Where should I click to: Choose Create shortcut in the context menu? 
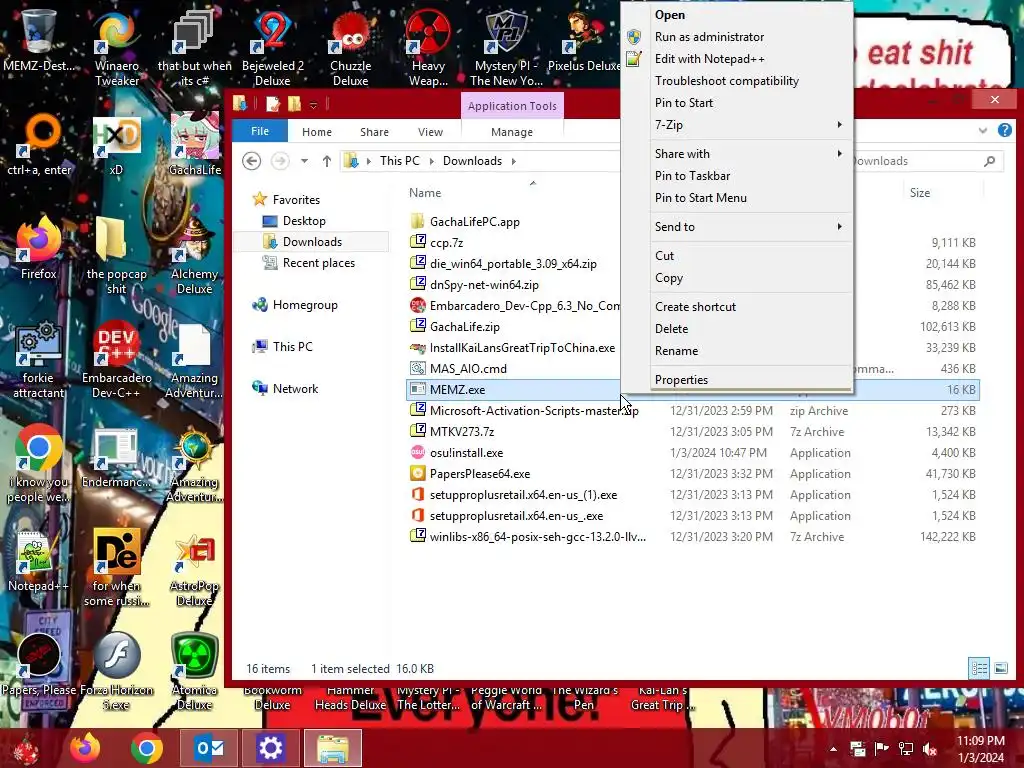click(x=751, y=306)
